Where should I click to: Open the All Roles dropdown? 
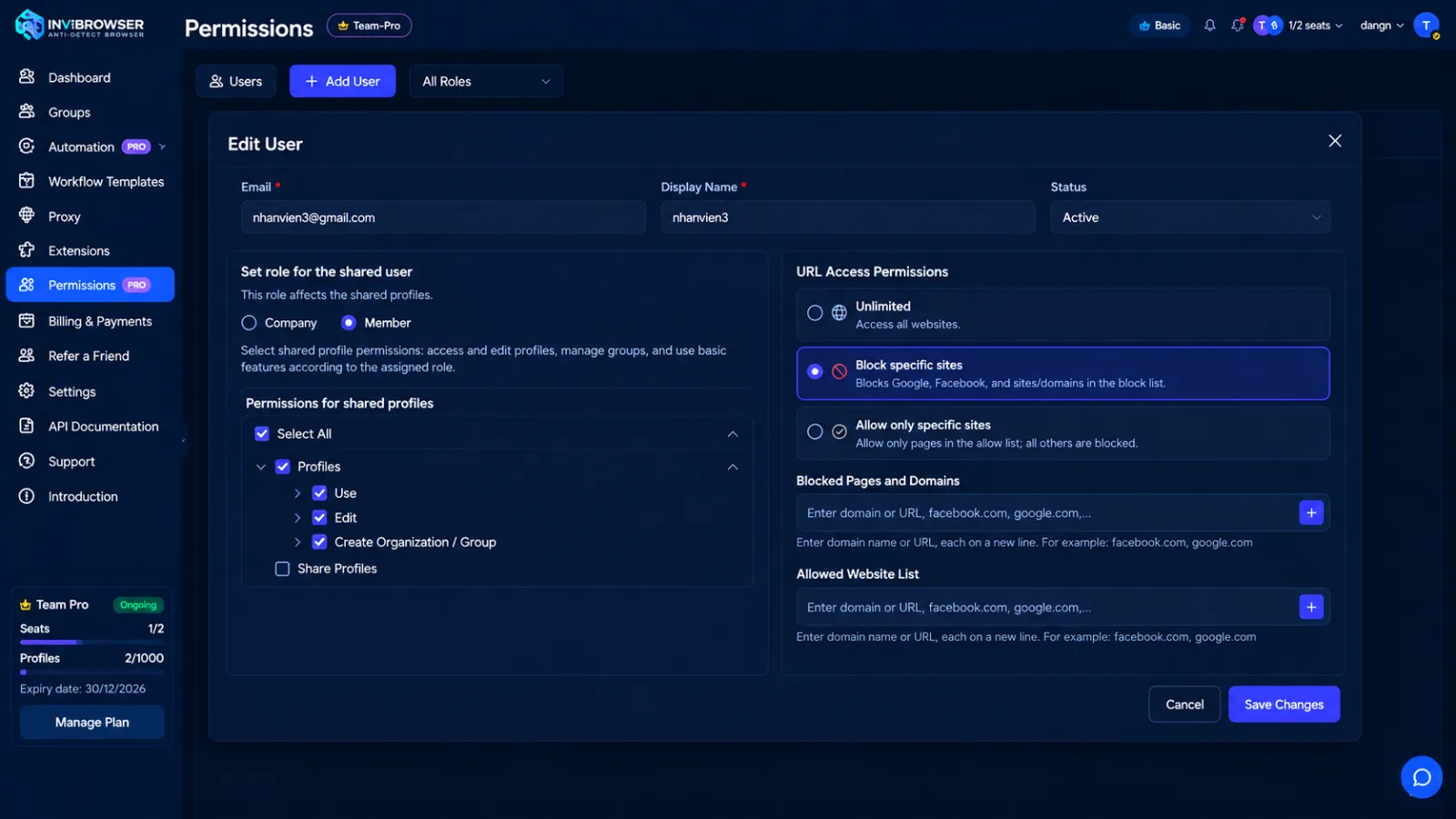pyautogui.click(x=486, y=81)
